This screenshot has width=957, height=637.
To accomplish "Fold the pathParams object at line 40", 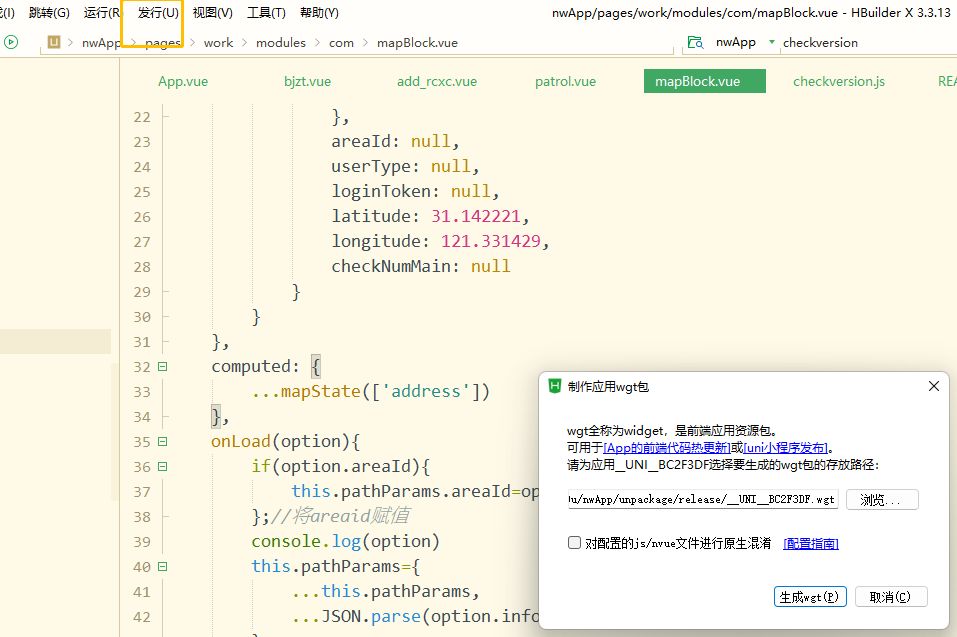I will click(x=162, y=567).
